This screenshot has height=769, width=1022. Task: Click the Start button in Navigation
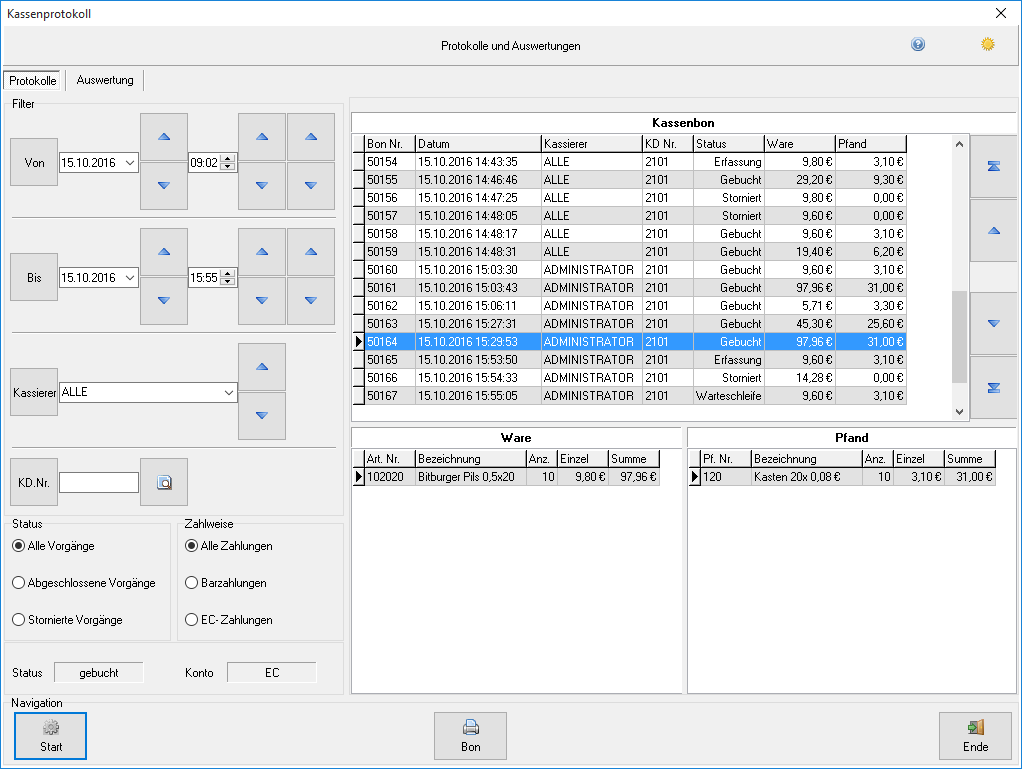50,736
